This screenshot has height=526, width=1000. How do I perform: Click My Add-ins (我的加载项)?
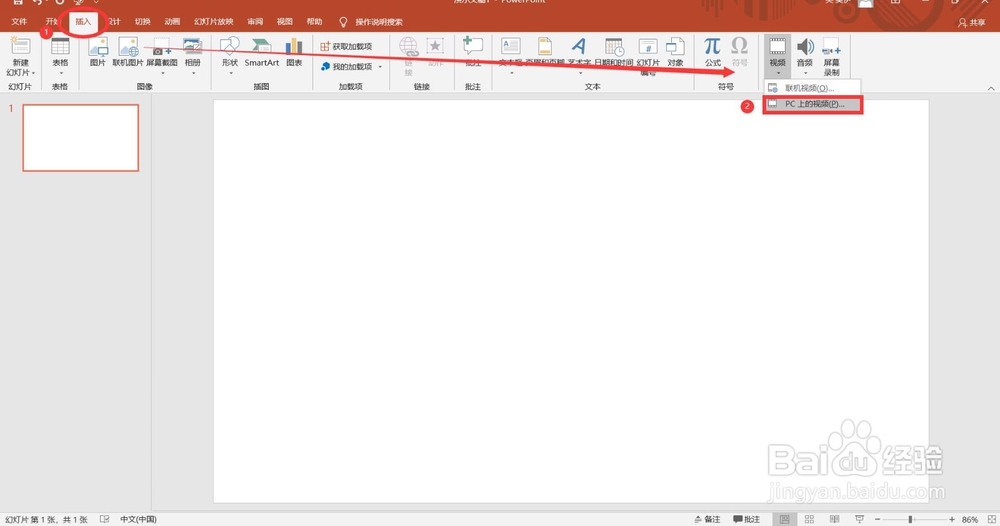346,66
